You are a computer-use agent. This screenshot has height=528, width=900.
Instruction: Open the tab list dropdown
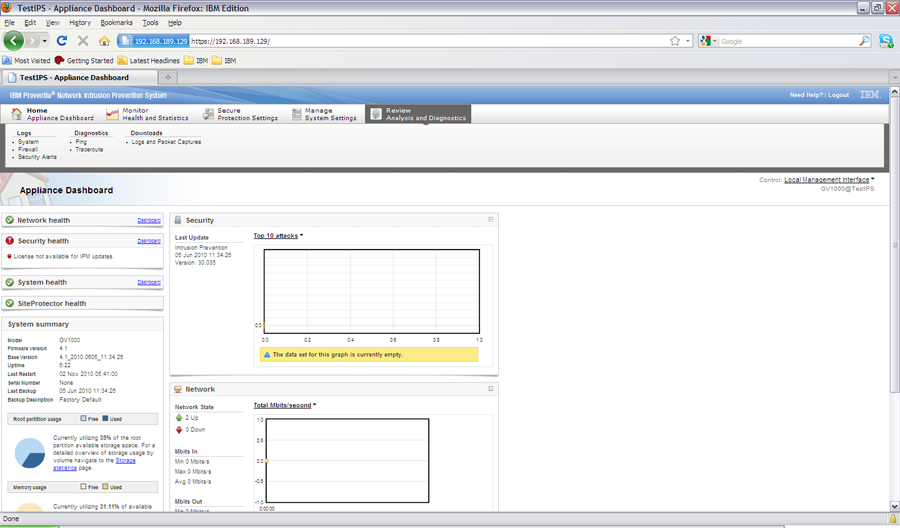[x=894, y=77]
